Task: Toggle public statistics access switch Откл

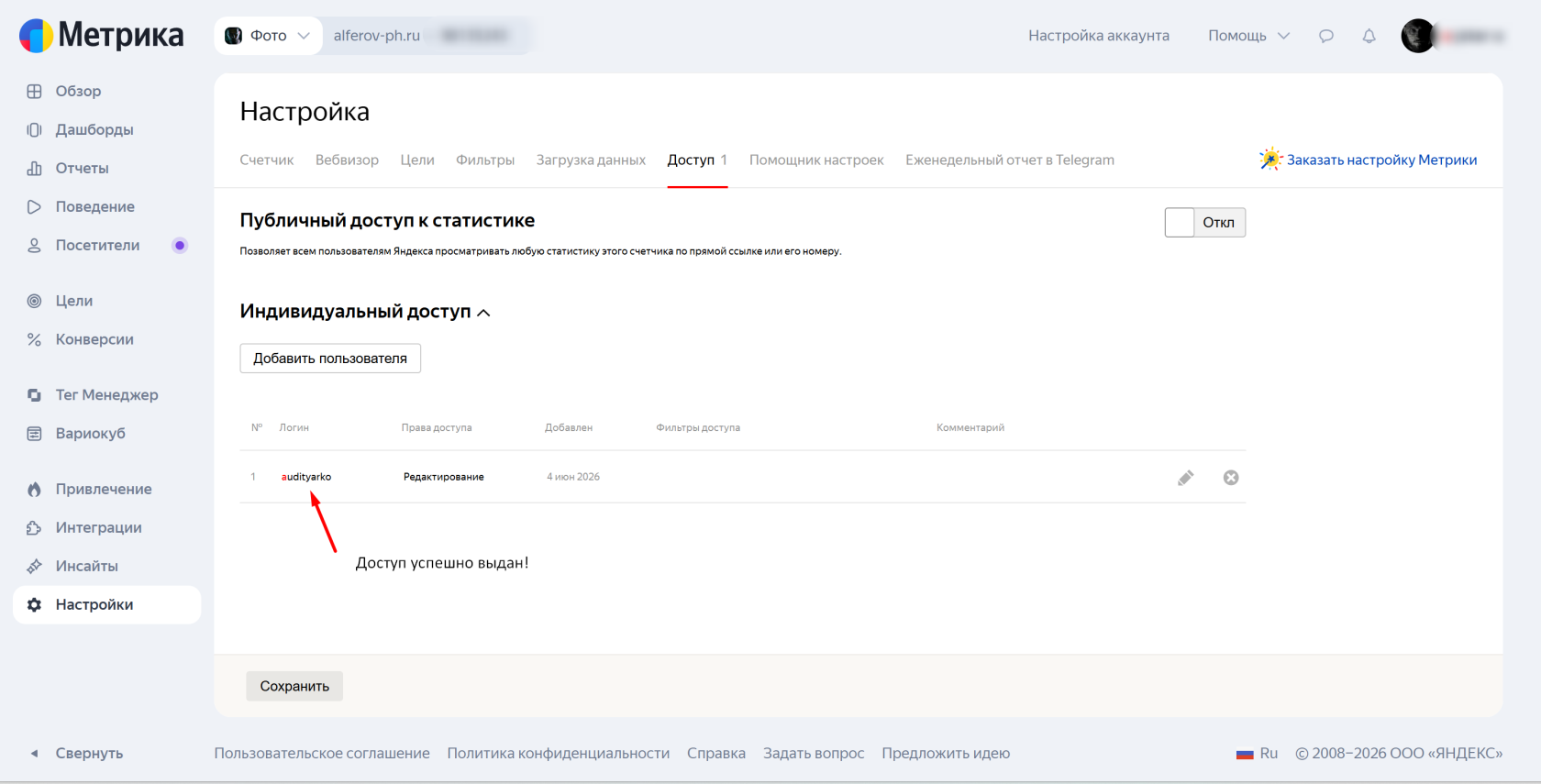Action: [1205, 222]
